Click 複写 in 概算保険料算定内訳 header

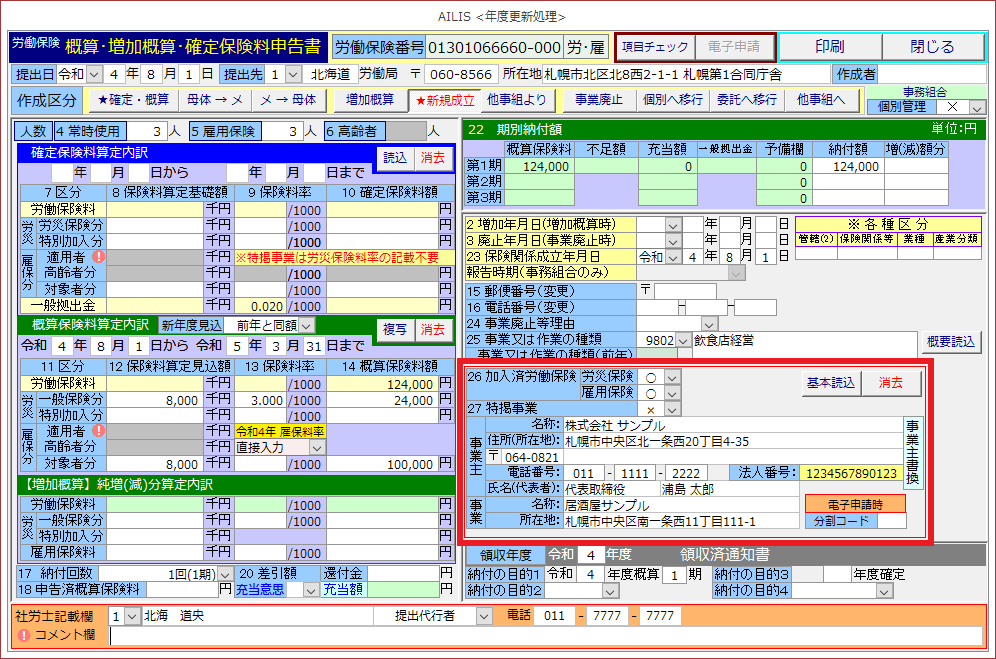coord(394,329)
